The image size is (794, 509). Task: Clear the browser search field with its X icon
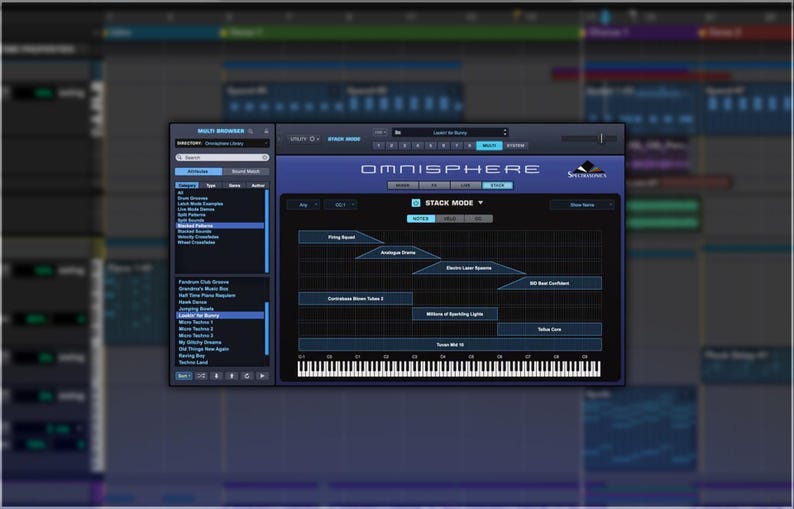[x=265, y=158]
